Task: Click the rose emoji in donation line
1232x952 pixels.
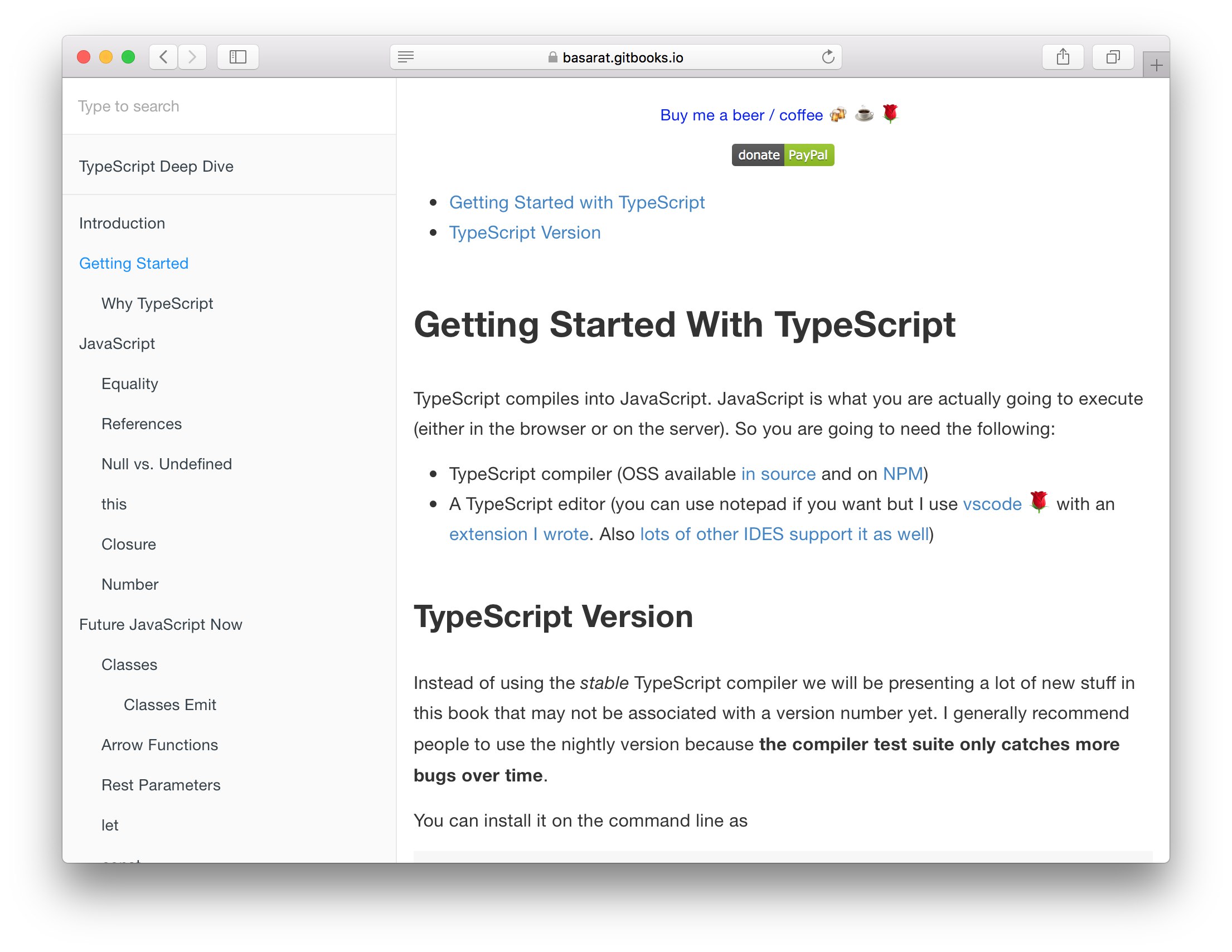Action: pyautogui.click(x=890, y=114)
